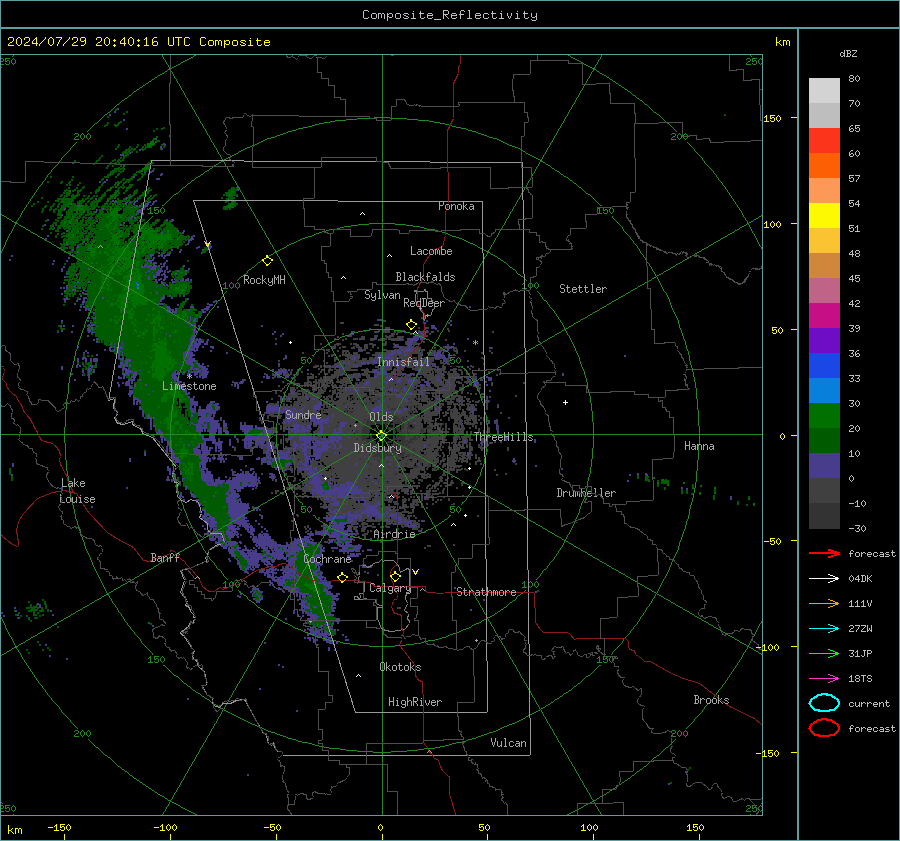Image resolution: width=900 pixels, height=841 pixels.
Task: Click the white plus marker near Drumheller
Action: (x=565, y=402)
